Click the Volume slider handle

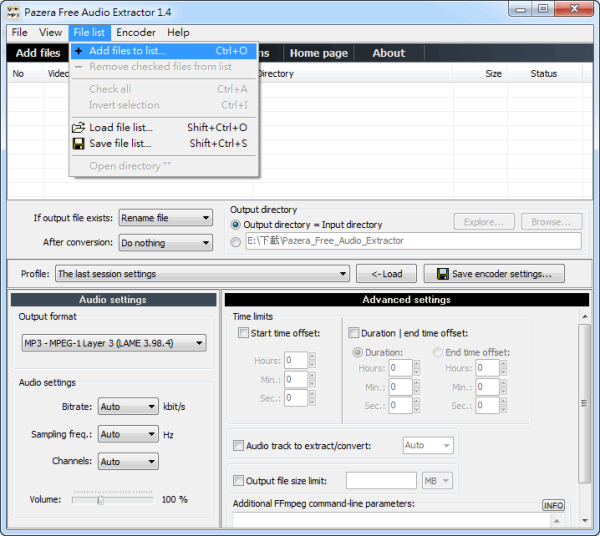click(x=100, y=500)
